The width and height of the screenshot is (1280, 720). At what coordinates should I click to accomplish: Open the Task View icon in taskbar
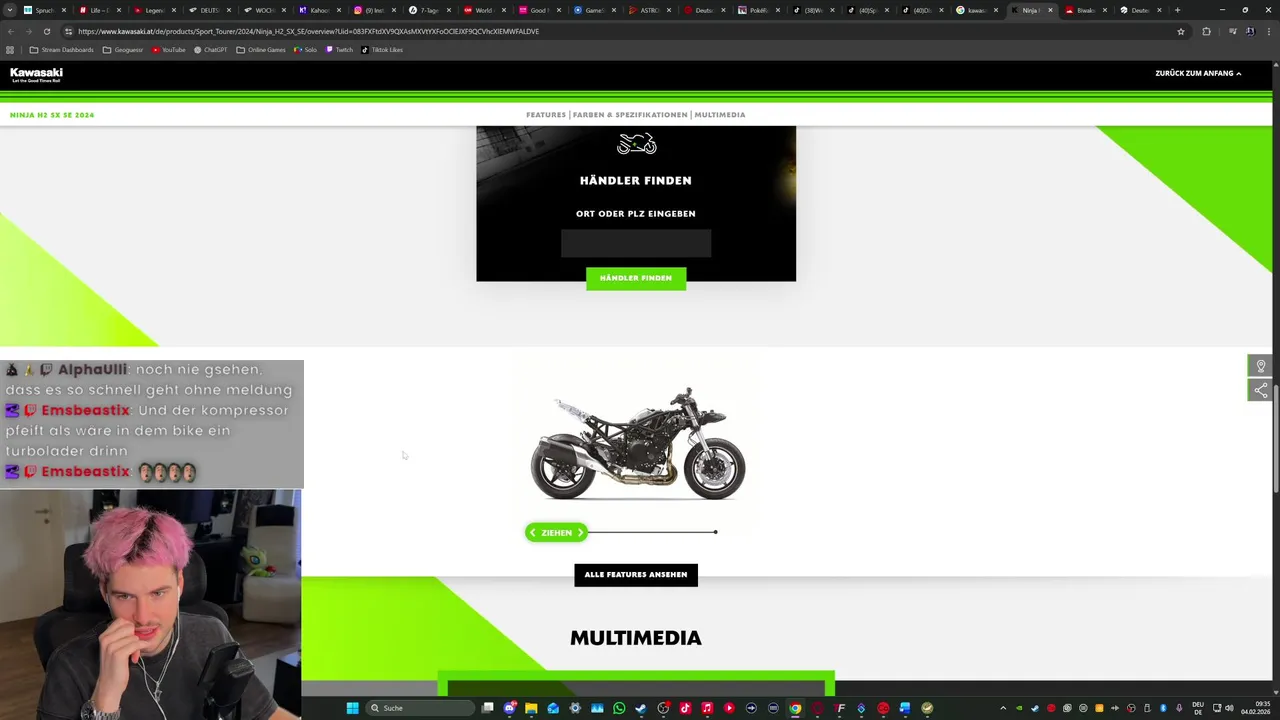pos(487,708)
